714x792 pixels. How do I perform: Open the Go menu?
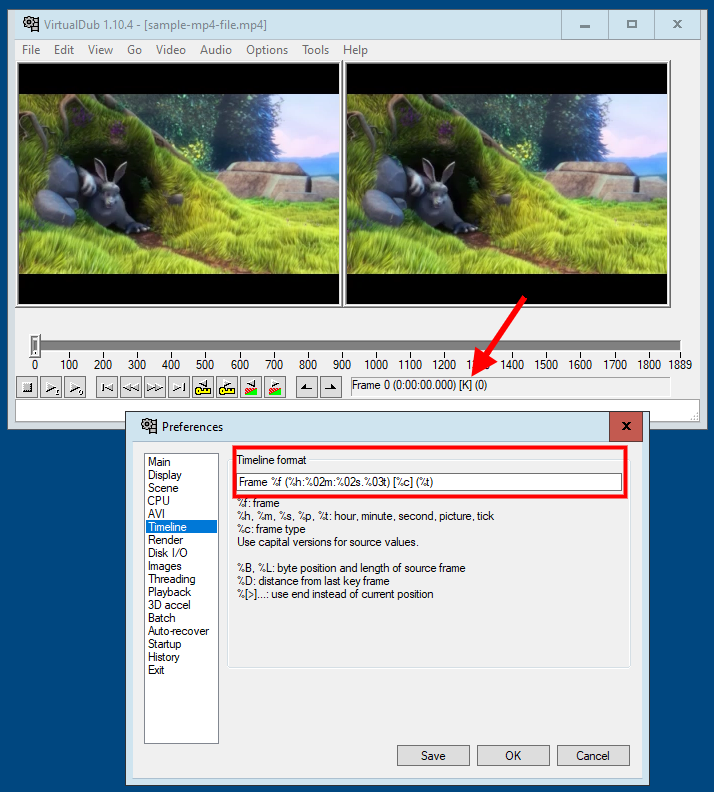pos(134,50)
